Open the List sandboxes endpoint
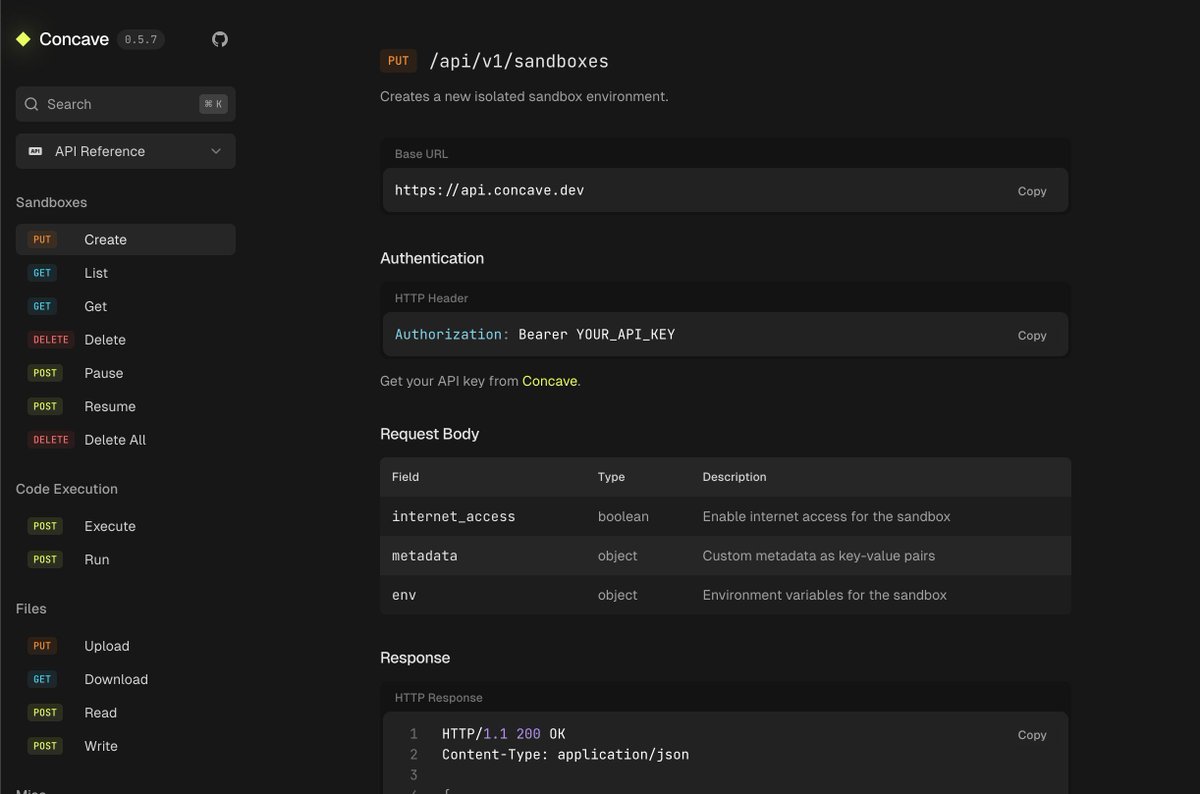Screen dimensions: 1200x794 [x=126, y=273]
